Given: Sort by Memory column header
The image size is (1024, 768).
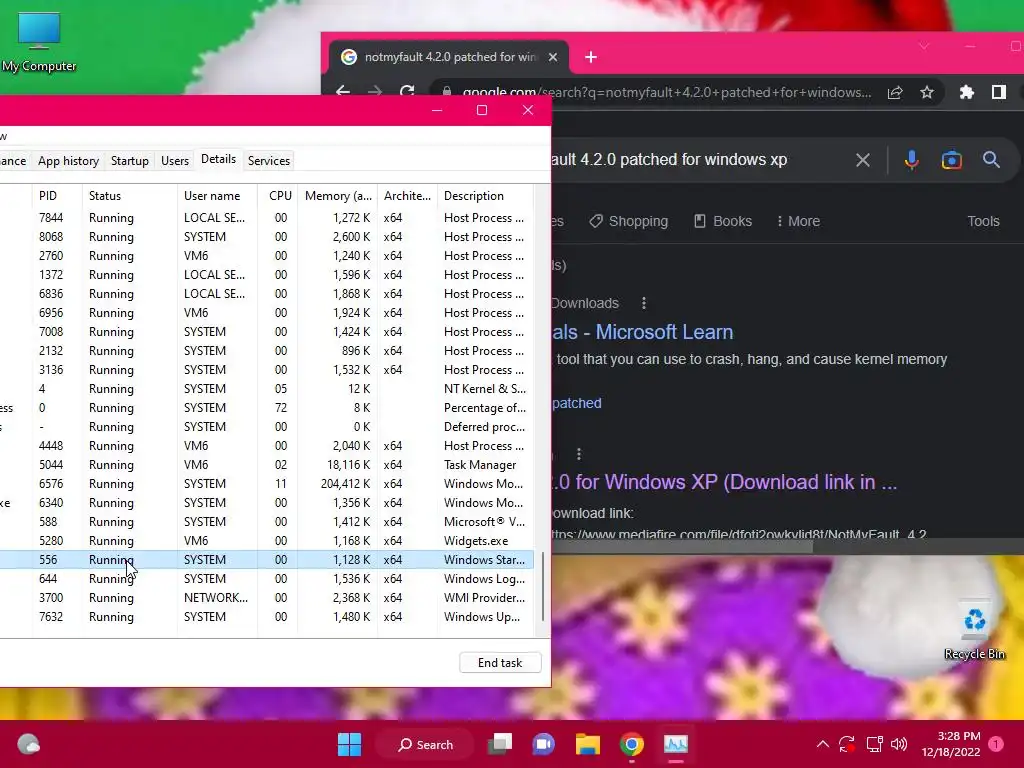Looking at the screenshot, I should (338, 196).
